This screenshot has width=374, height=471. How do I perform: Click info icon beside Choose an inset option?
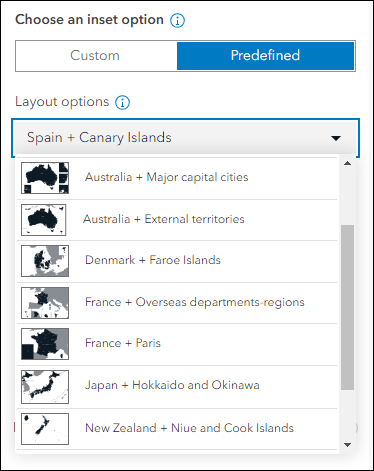(x=177, y=21)
